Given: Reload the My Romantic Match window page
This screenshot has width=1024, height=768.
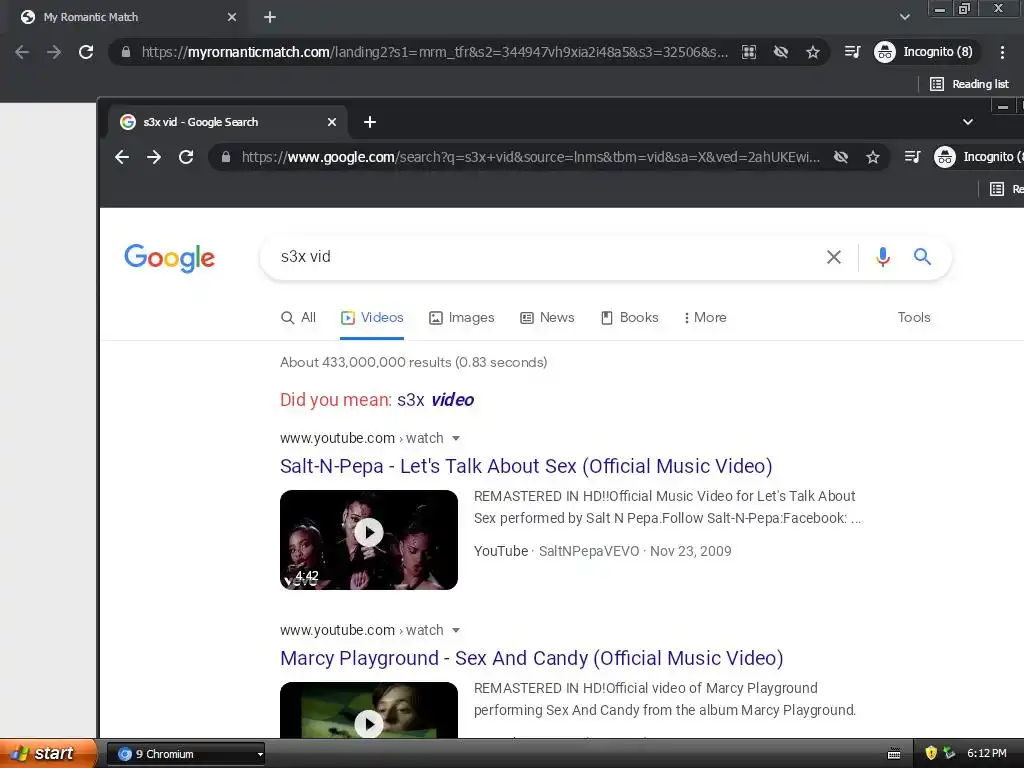Looking at the screenshot, I should pyautogui.click(x=86, y=52).
